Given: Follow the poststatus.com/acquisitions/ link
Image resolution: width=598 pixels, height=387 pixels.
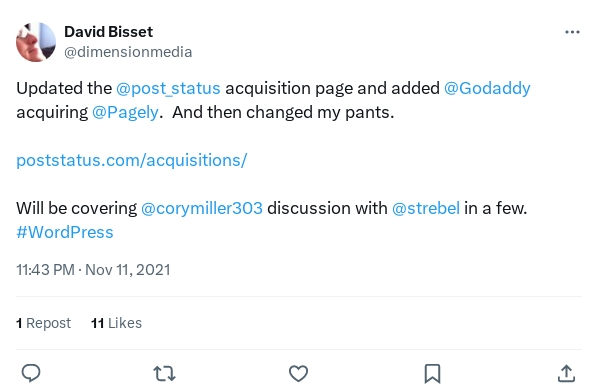Looking at the screenshot, I should click(132, 160).
